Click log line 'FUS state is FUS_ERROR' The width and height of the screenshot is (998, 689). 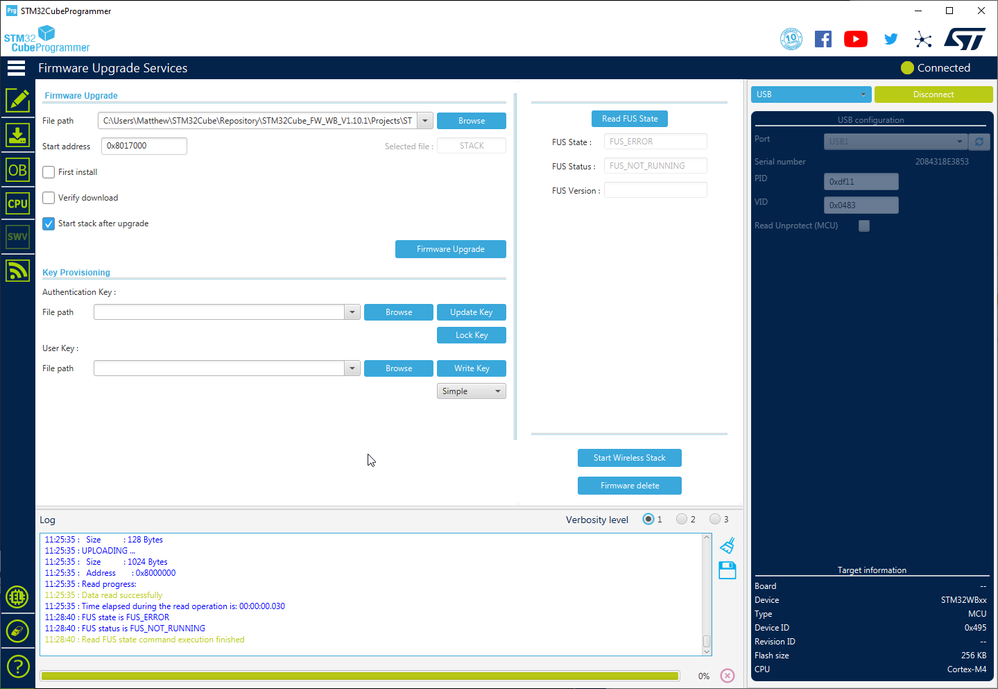(x=107, y=617)
